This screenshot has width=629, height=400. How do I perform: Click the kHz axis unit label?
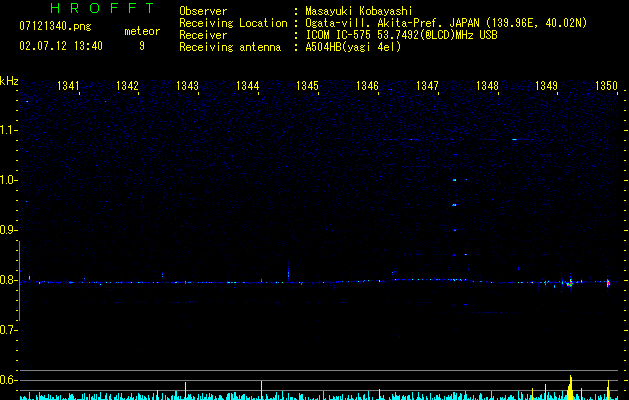click(9, 81)
